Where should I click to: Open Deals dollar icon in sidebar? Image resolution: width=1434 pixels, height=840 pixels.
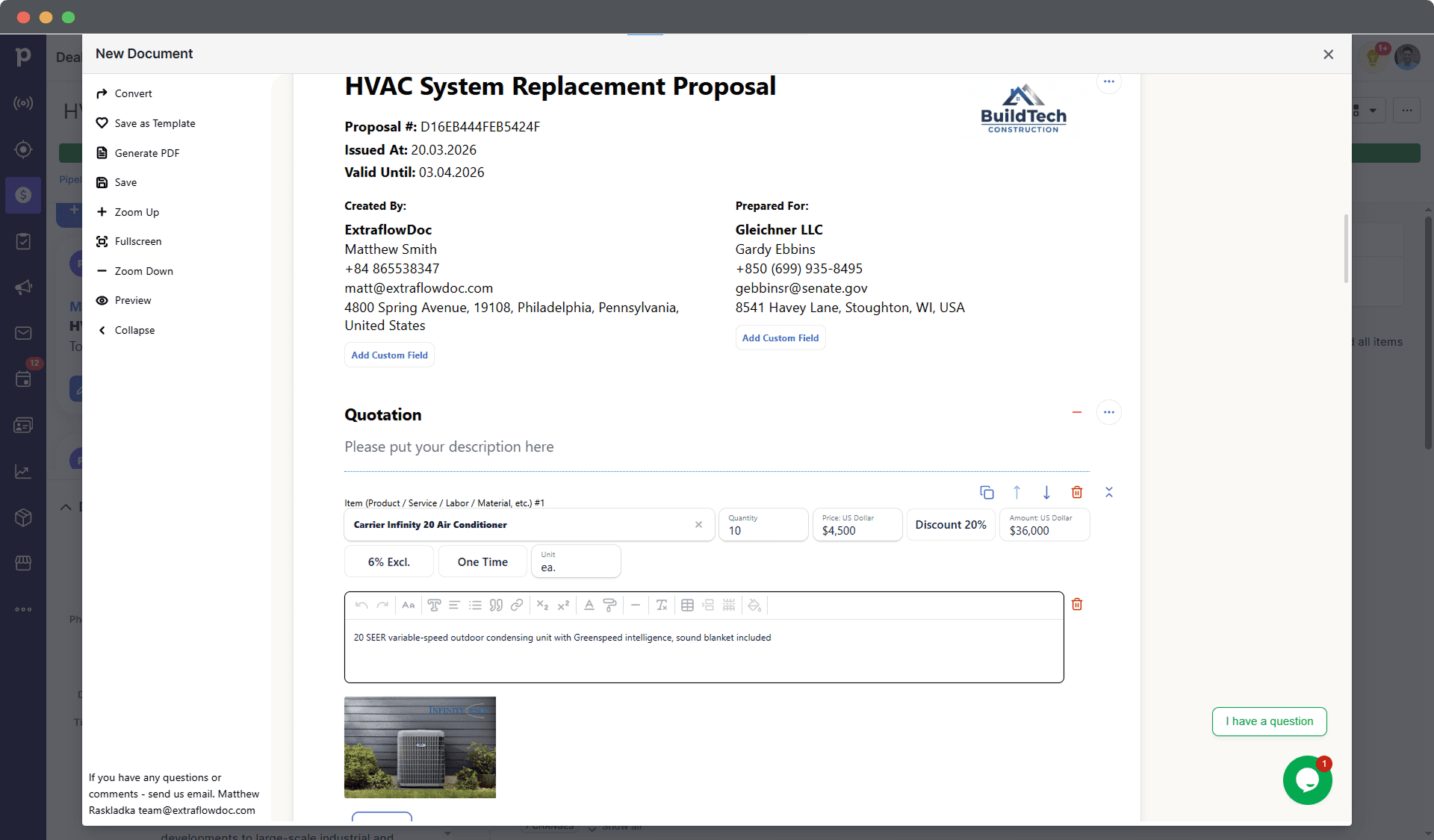click(23, 195)
